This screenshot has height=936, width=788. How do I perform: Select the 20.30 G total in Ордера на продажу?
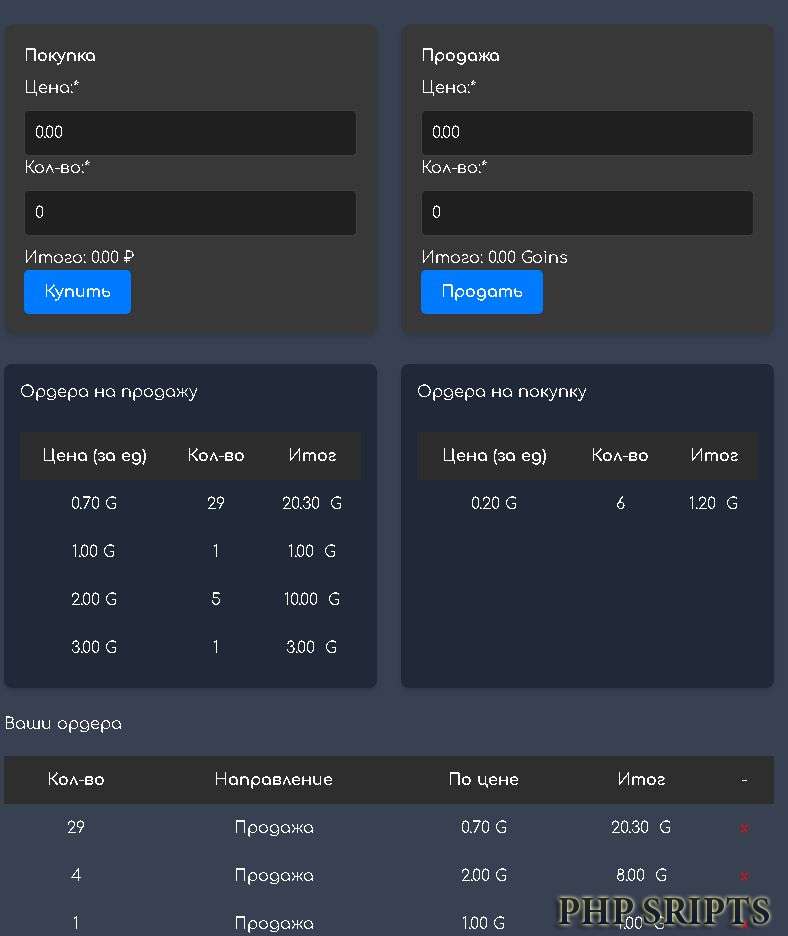(312, 503)
